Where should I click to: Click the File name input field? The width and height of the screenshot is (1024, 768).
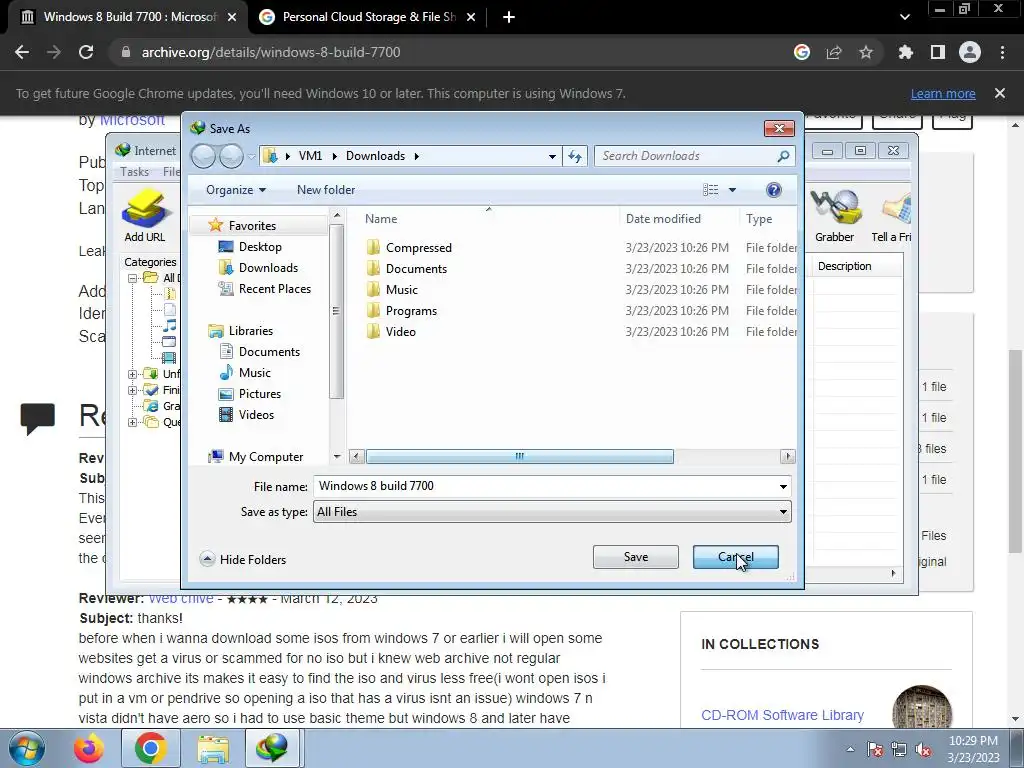click(x=545, y=486)
